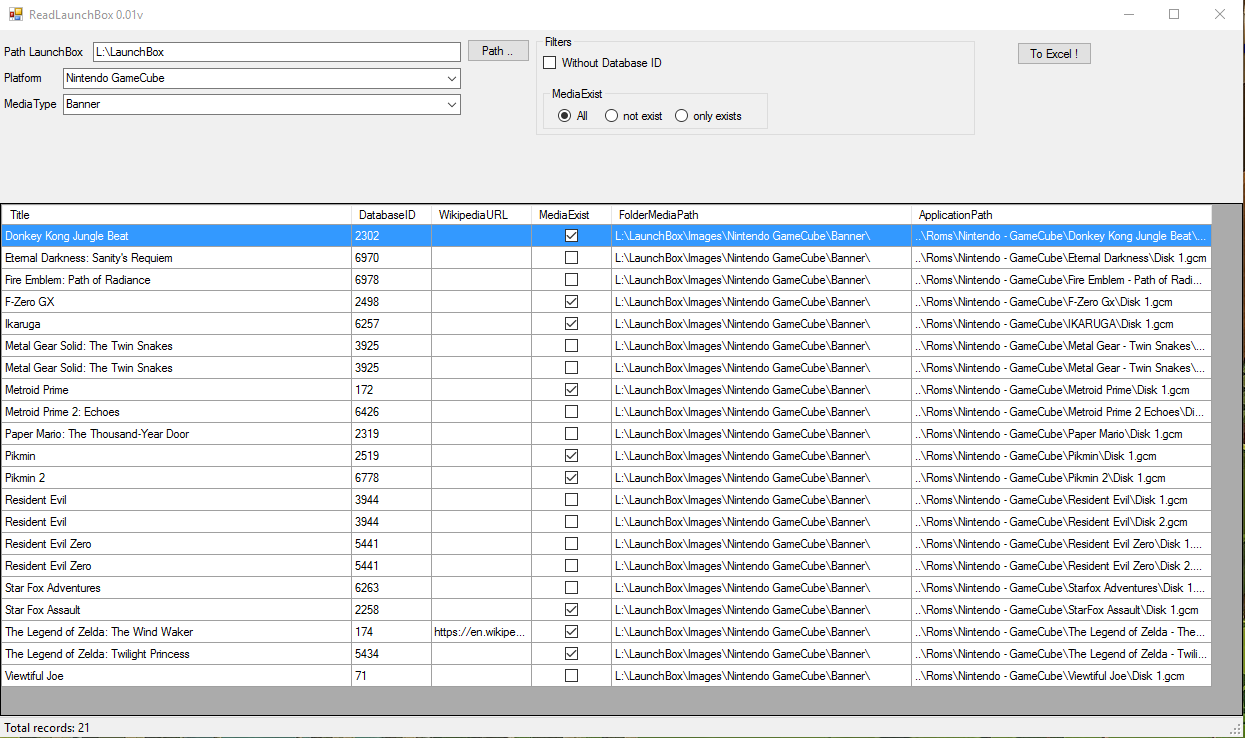
Task: Click the ApplicationPath column header
Action: tap(1062, 215)
